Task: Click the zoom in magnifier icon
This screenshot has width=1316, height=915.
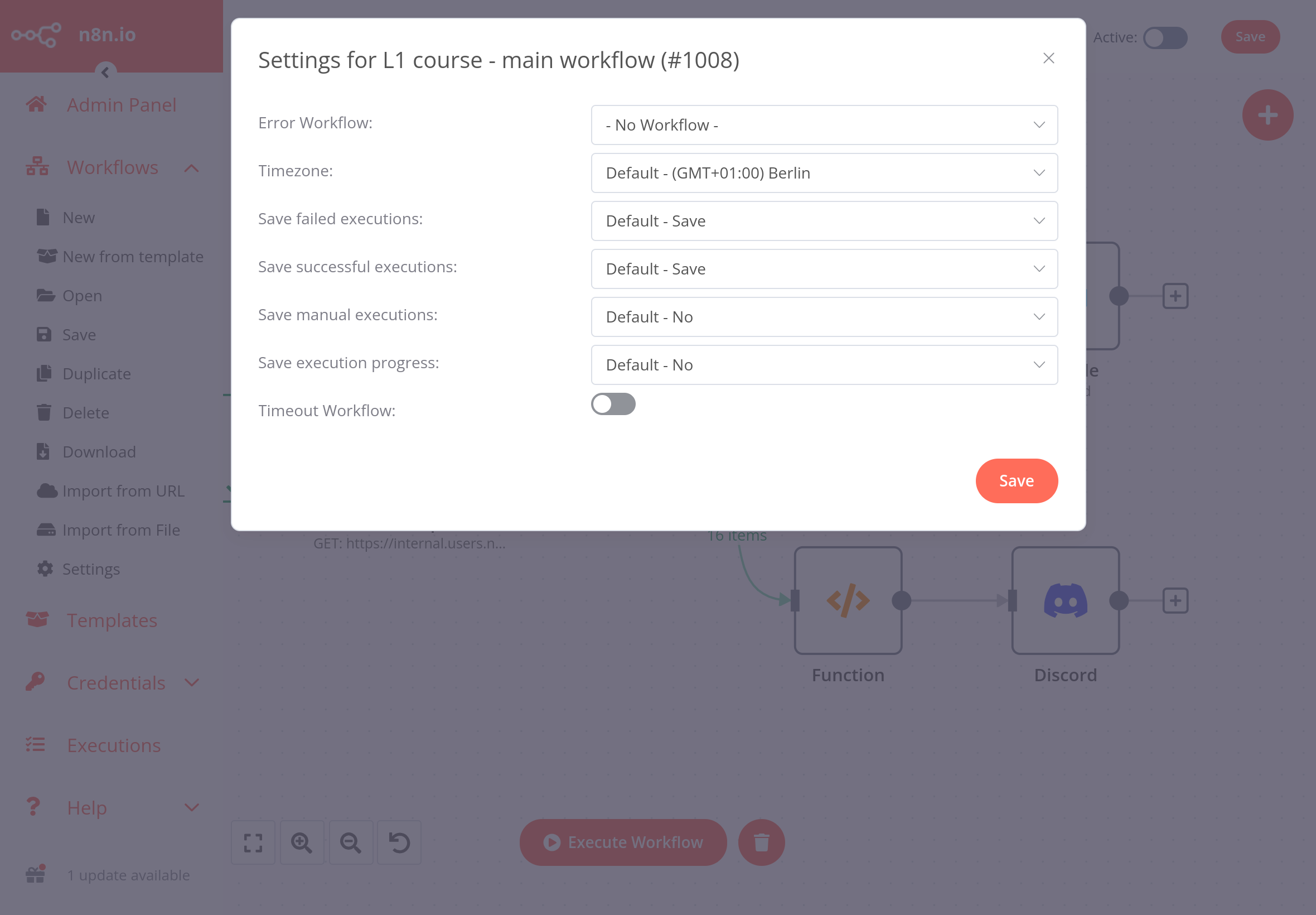Action: click(x=301, y=842)
